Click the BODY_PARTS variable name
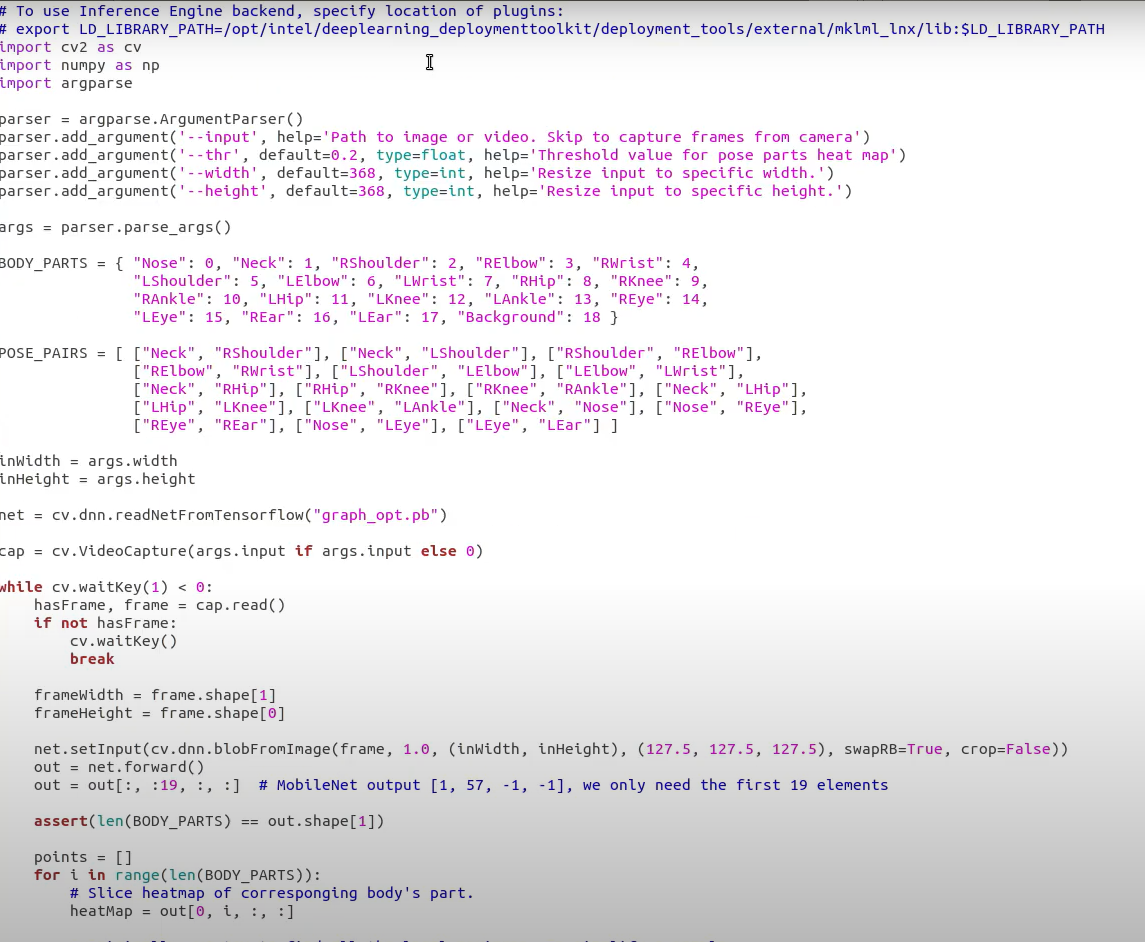1145x942 pixels. coord(44,263)
